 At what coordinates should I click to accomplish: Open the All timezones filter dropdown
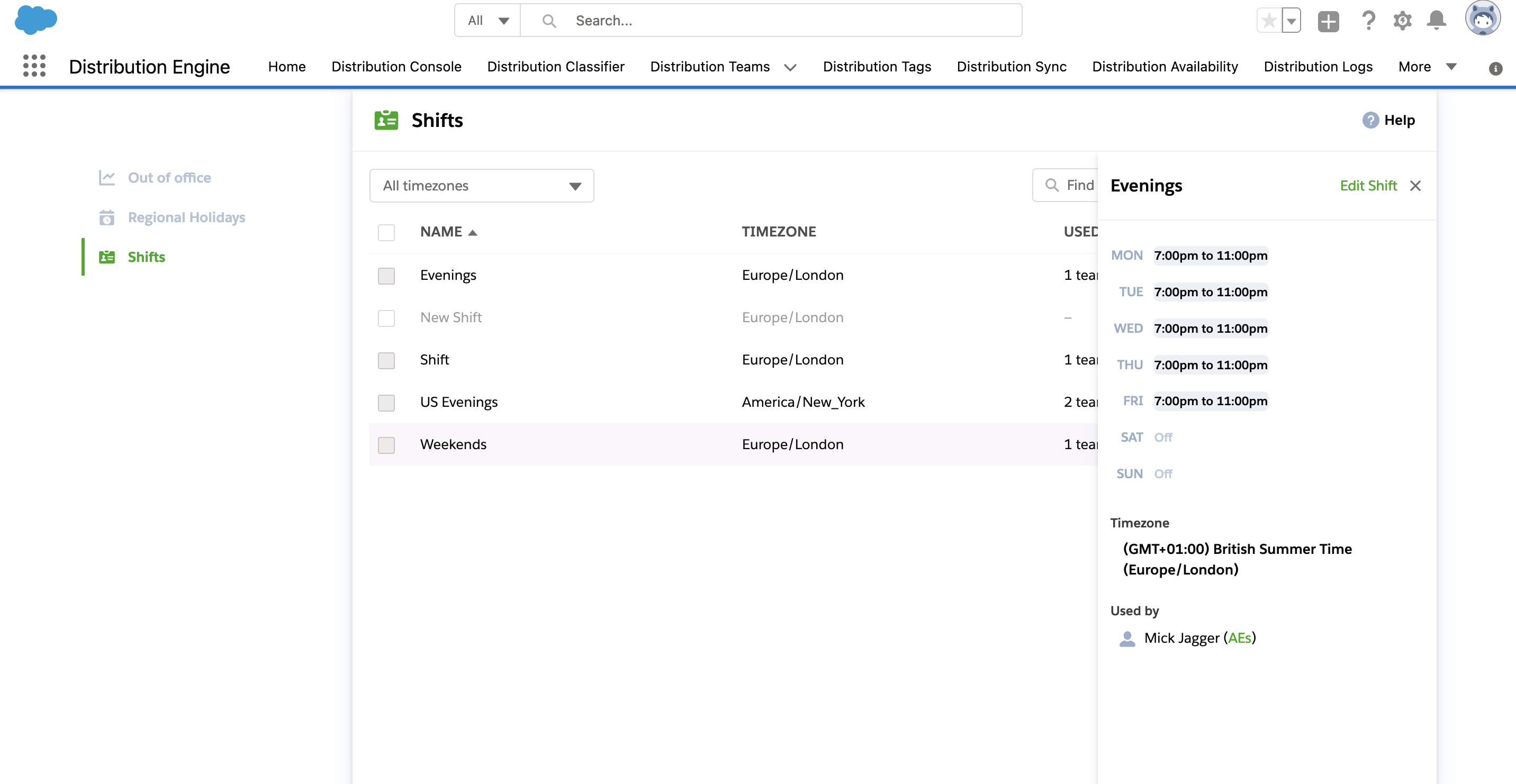click(x=481, y=186)
